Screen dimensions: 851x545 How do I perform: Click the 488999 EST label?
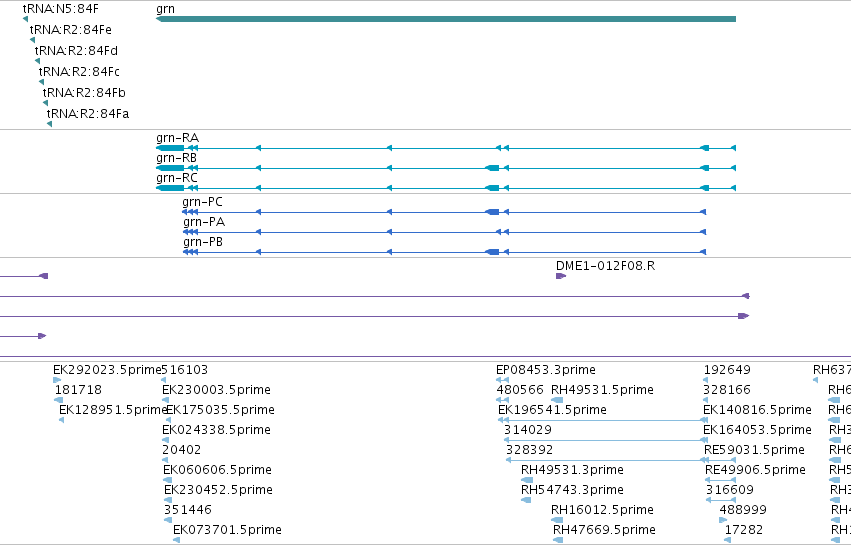(743, 510)
